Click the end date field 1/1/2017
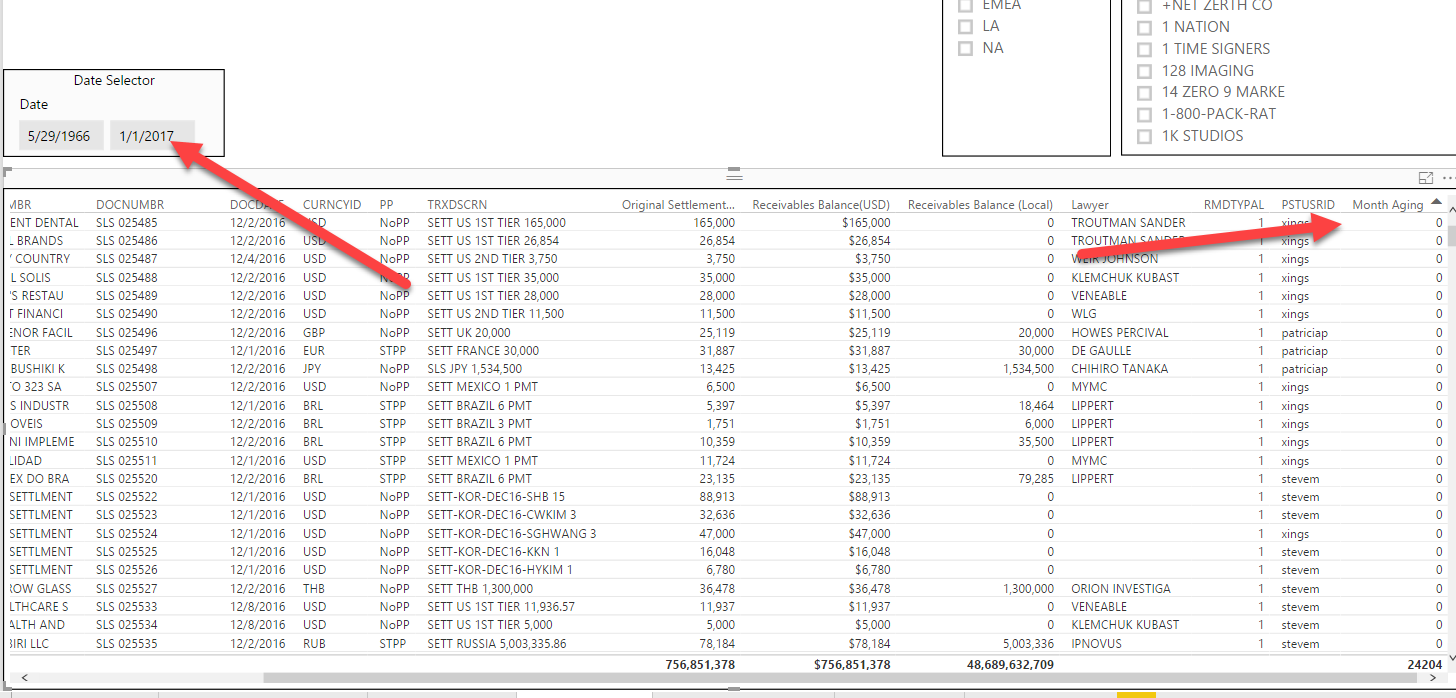Image resolution: width=1456 pixels, height=698 pixels. (152, 136)
